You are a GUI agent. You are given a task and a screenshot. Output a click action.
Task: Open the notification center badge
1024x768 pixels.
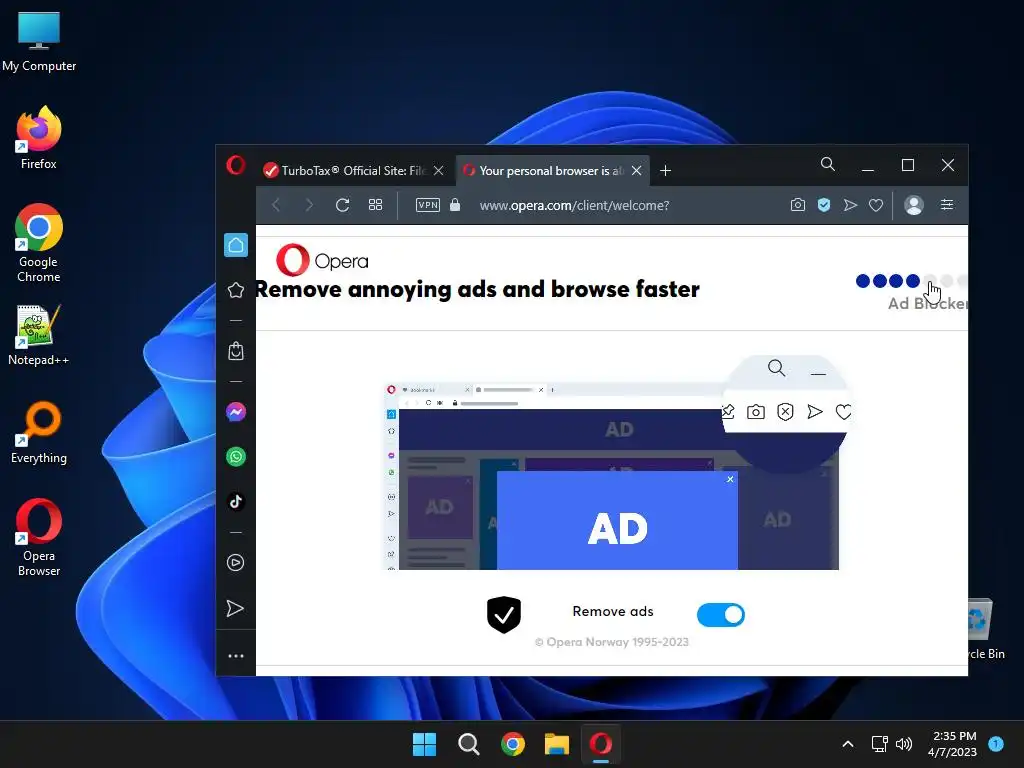(996, 744)
